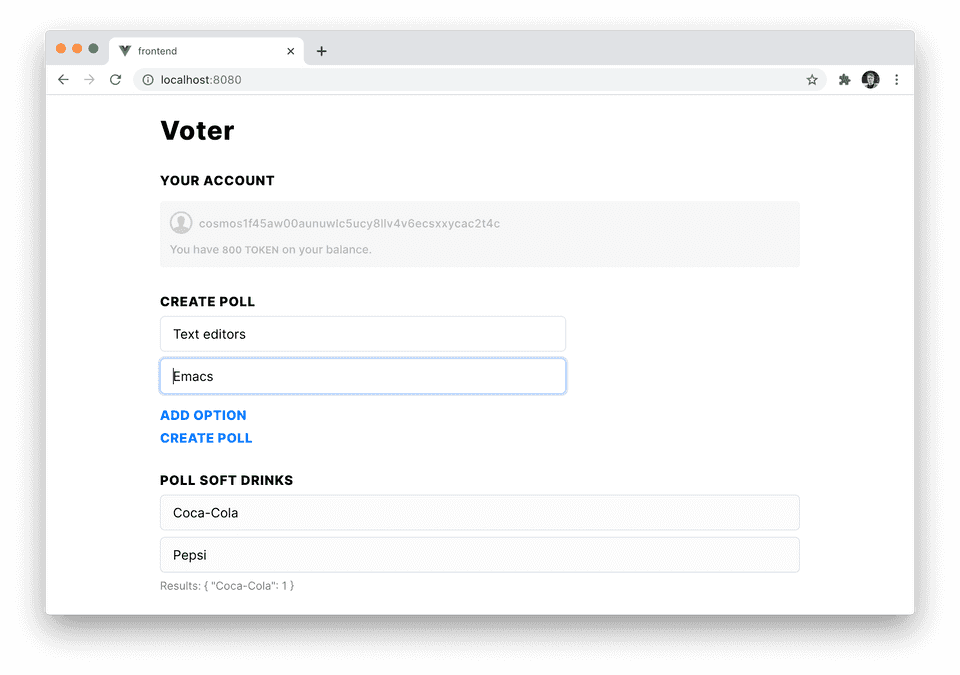Click the site info icon in address bar
This screenshot has height=675, width=960.
(147, 80)
